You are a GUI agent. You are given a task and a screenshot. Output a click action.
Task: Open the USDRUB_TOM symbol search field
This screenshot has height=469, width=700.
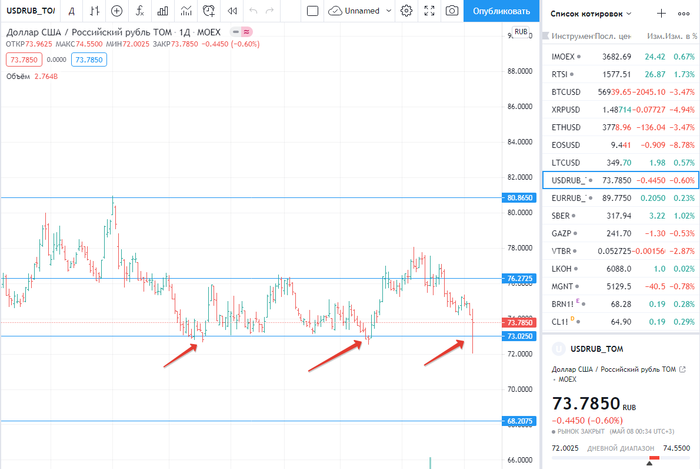click(x=30, y=11)
